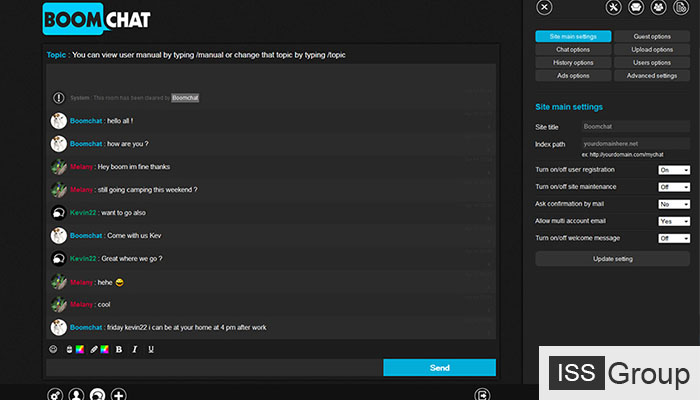Viewport: 700px width, 400px height.
Task: Click Boomchat's avatar beside 'how are you ?'
Action: point(58,144)
